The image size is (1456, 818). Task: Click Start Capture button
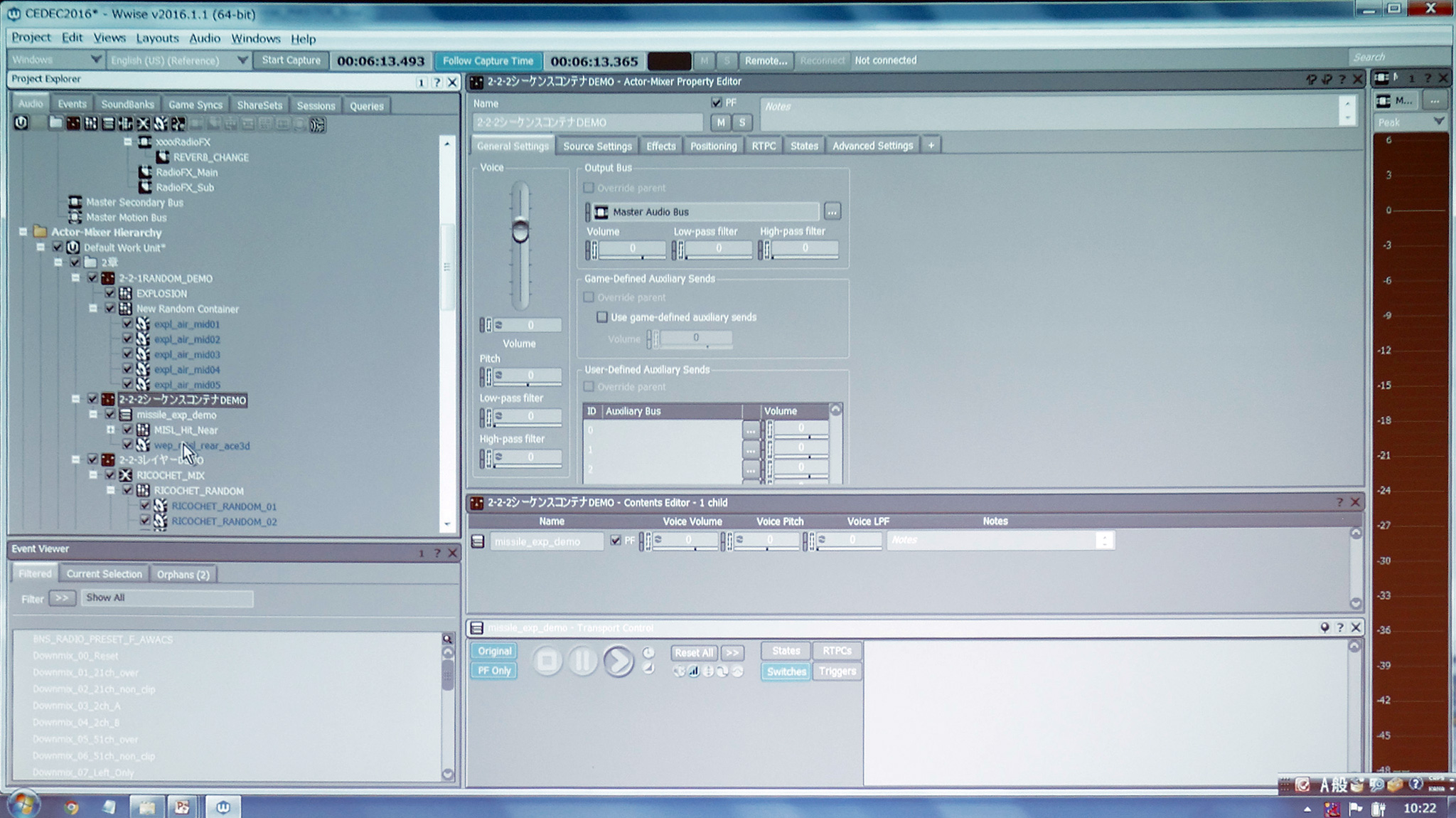point(291,60)
